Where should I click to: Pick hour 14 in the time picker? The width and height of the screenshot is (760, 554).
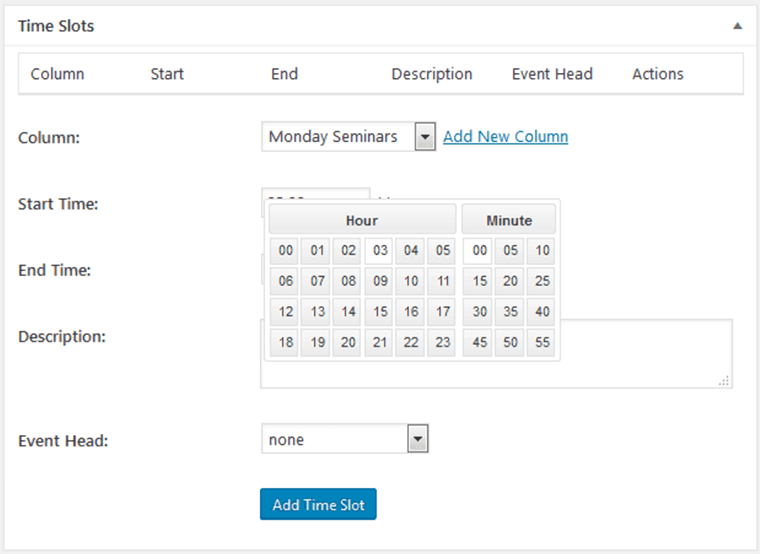pyautogui.click(x=348, y=312)
